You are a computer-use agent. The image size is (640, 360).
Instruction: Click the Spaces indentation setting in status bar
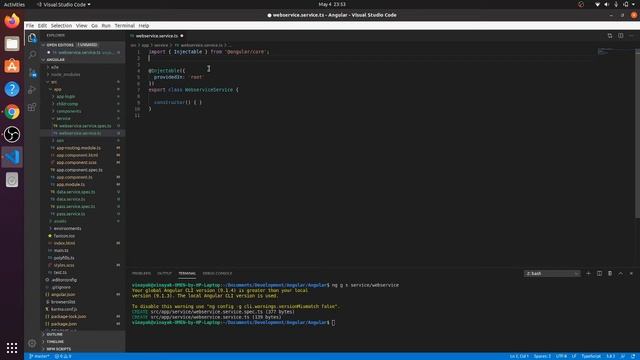click(542, 356)
